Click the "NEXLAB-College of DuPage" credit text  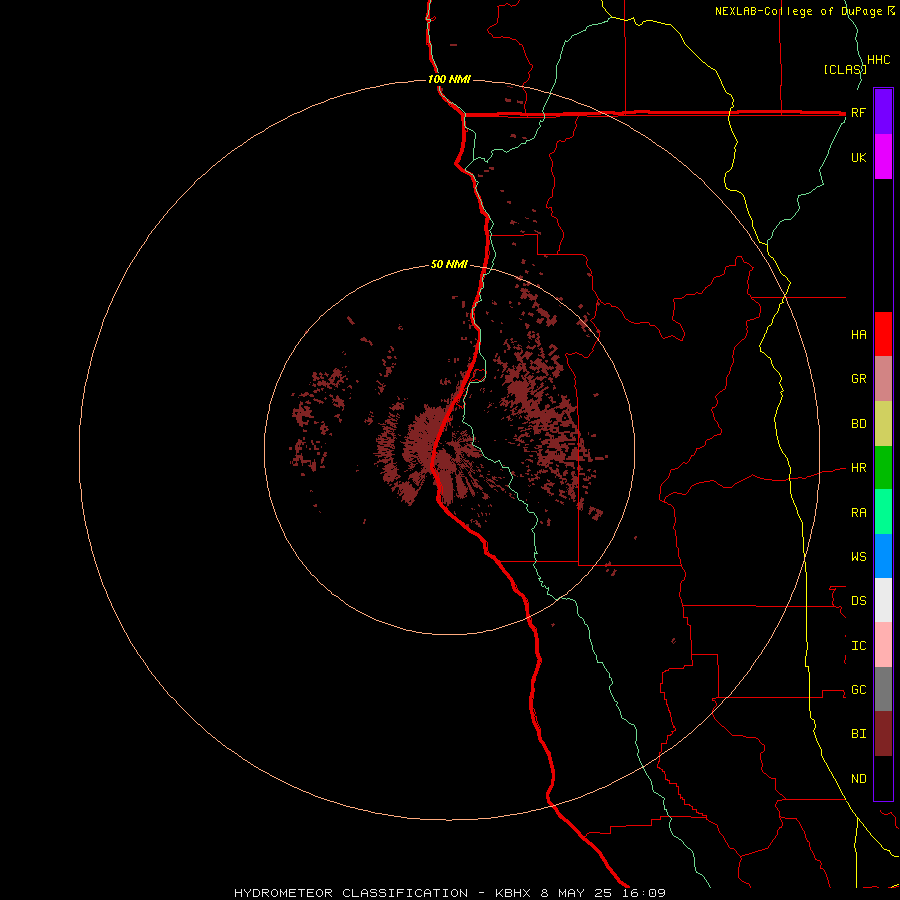tap(800, 11)
